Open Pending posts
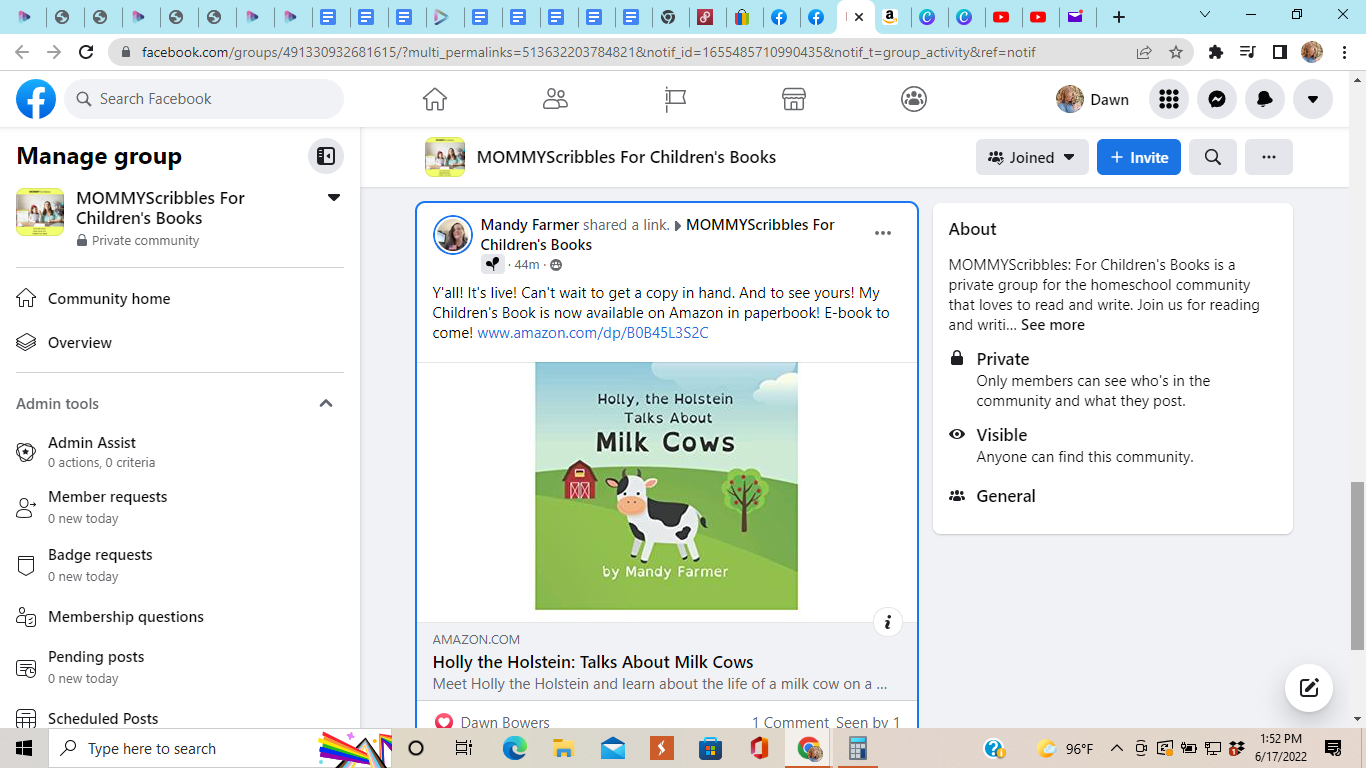This screenshot has width=1366, height=768. (x=180, y=667)
